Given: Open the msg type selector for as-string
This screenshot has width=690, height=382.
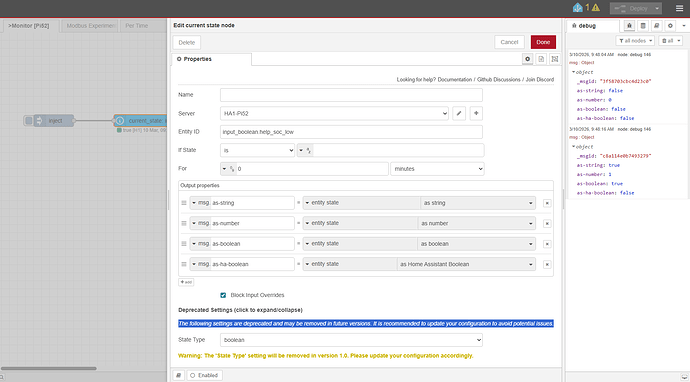Looking at the screenshot, I should [200, 203].
